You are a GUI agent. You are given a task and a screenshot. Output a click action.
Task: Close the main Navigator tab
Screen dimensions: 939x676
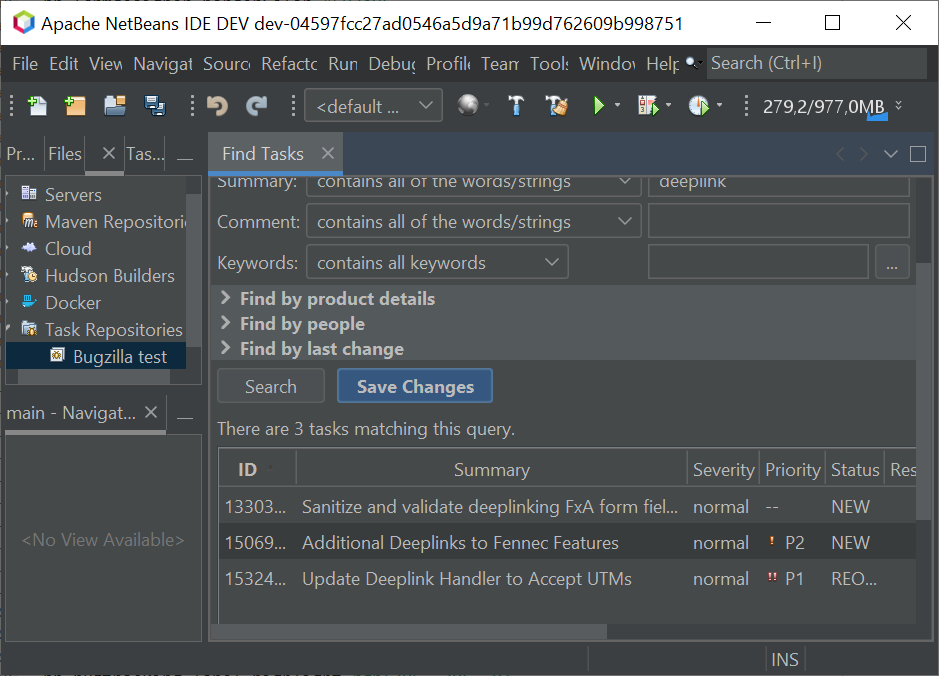tap(151, 412)
